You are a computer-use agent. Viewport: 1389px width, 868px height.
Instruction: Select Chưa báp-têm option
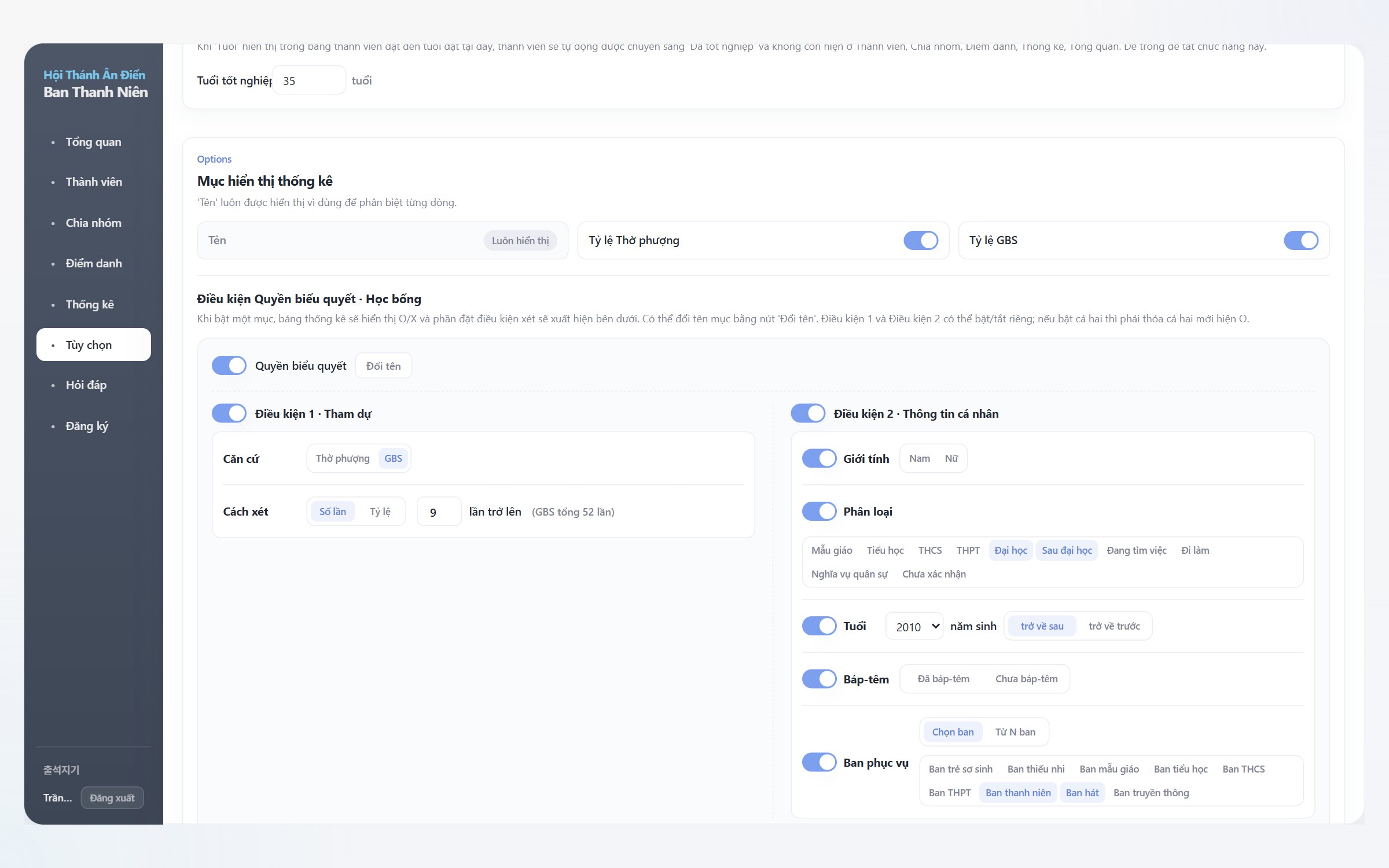(x=1026, y=679)
